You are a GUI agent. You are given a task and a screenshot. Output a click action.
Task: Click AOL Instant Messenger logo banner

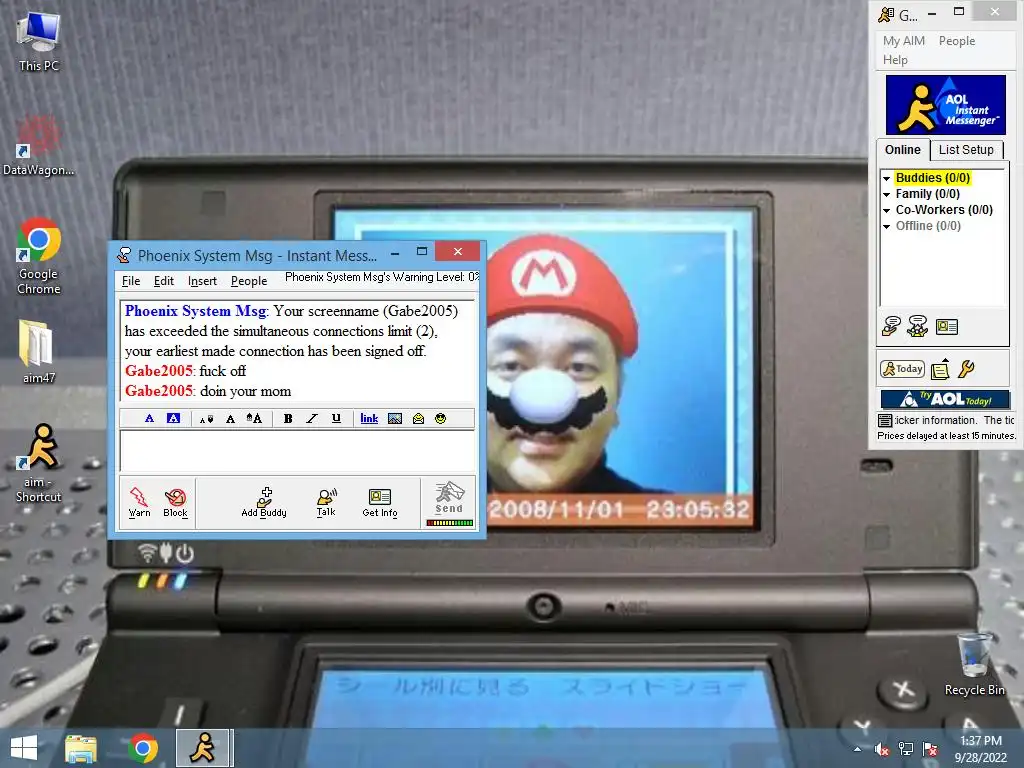[946, 104]
